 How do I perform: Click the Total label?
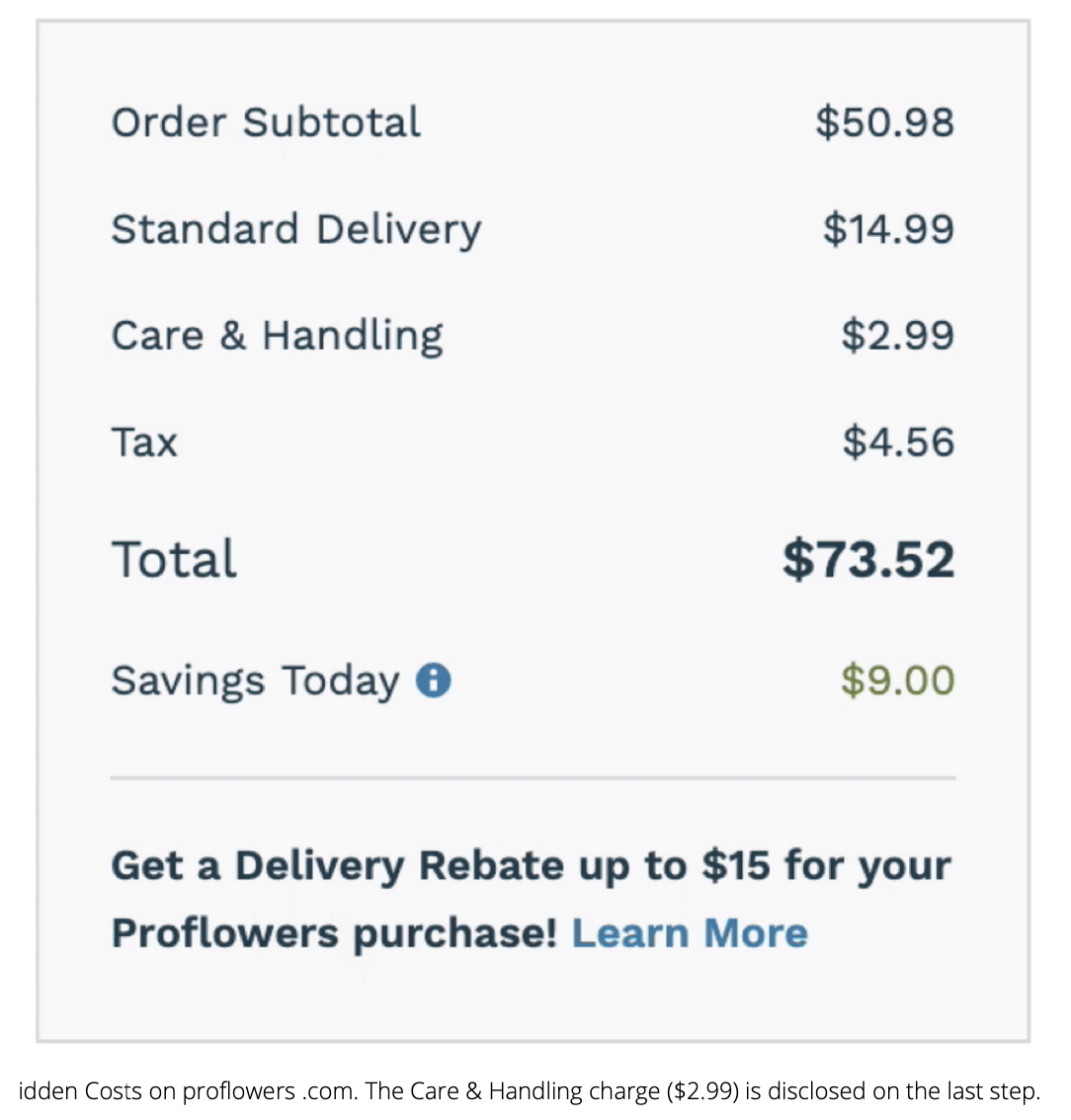(174, 559)
